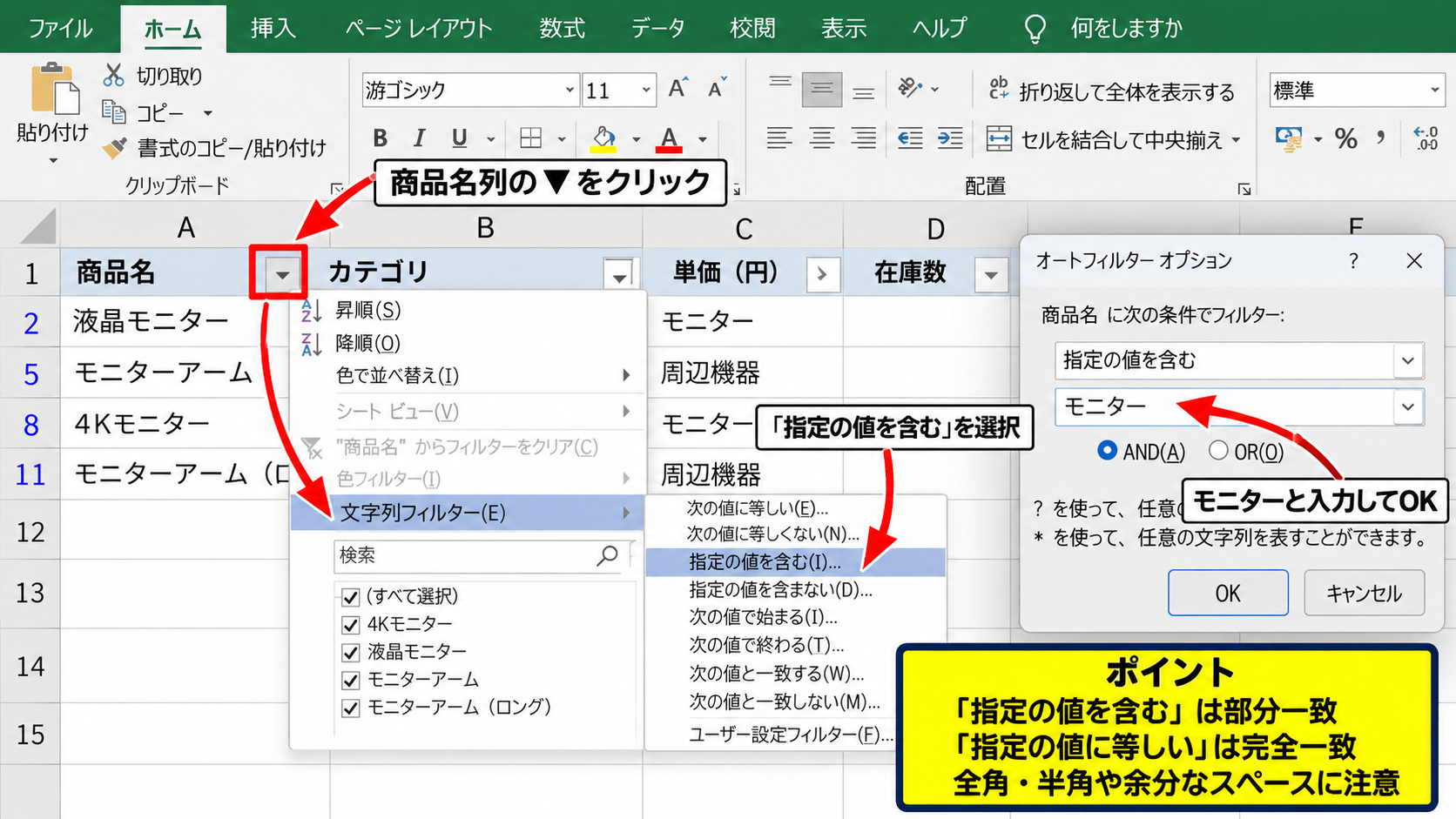
Task: Open the 在庫数 column filter dropdown
Action: point(991,275)
